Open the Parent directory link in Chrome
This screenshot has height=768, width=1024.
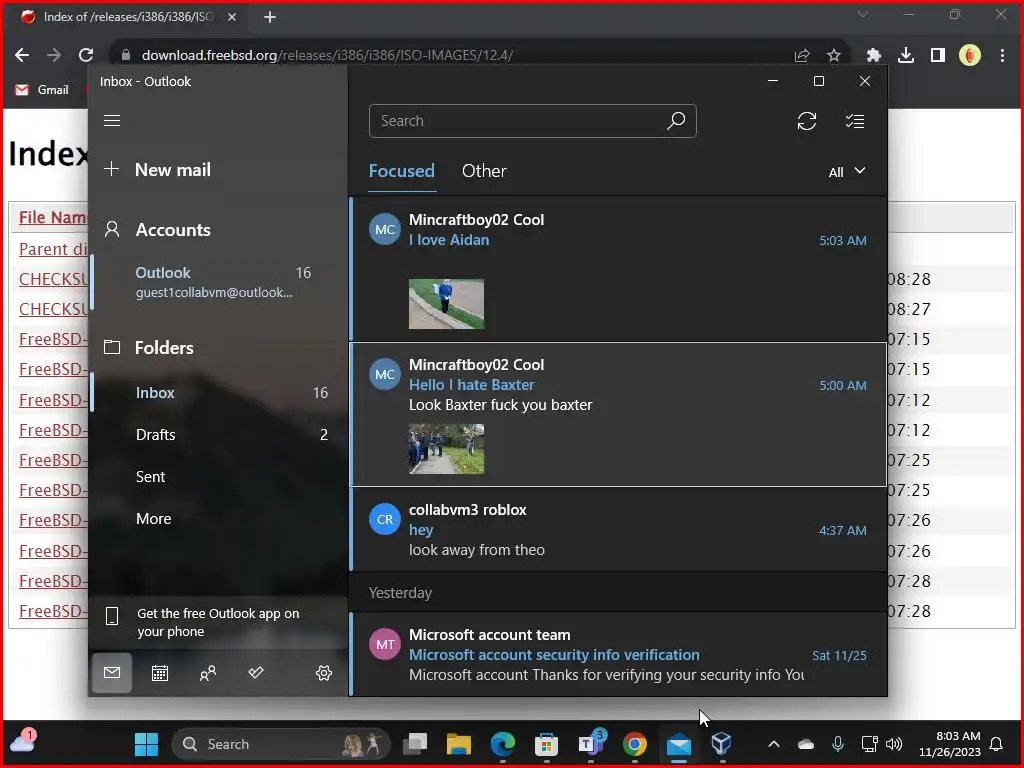(52, 249)
